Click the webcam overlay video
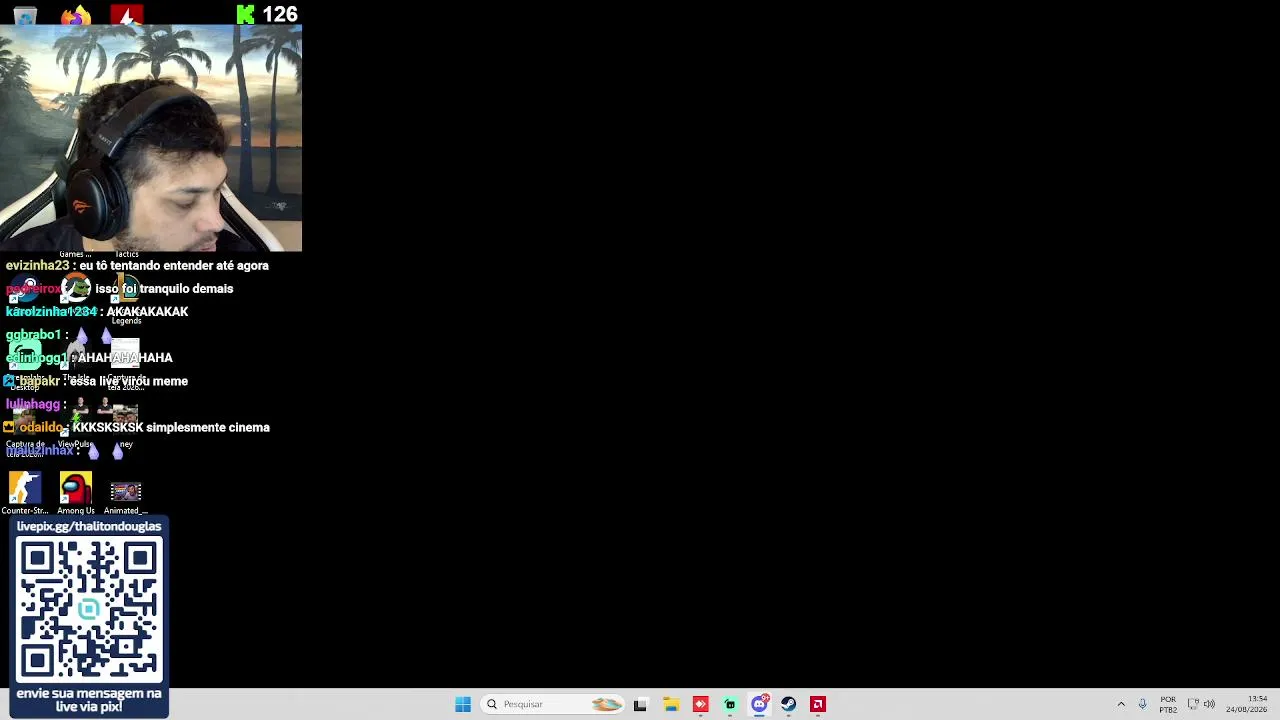This screenshot has height=720, width=1280. click(x=151, y=137)
